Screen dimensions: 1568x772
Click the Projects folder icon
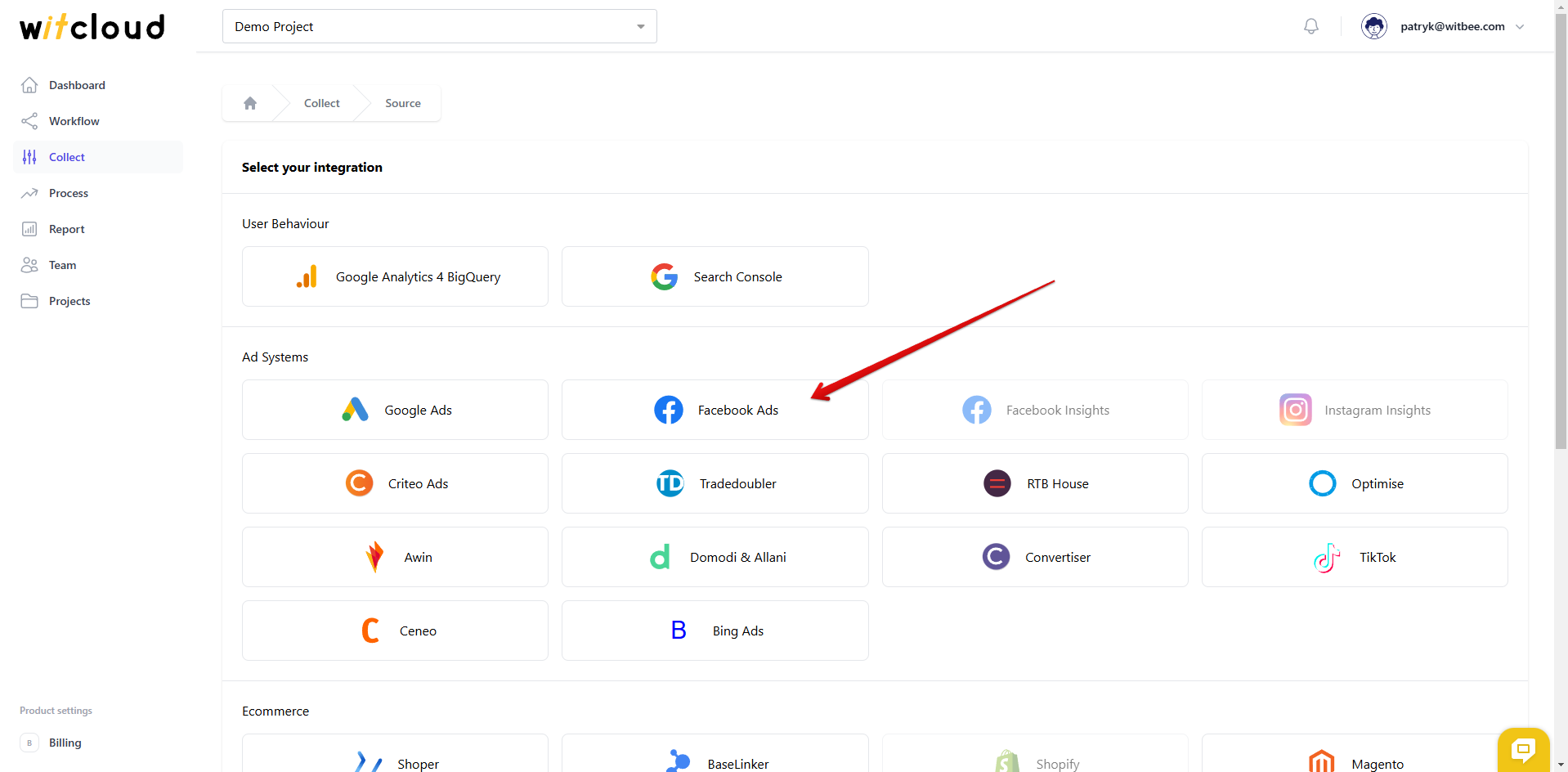click(29, 301)
